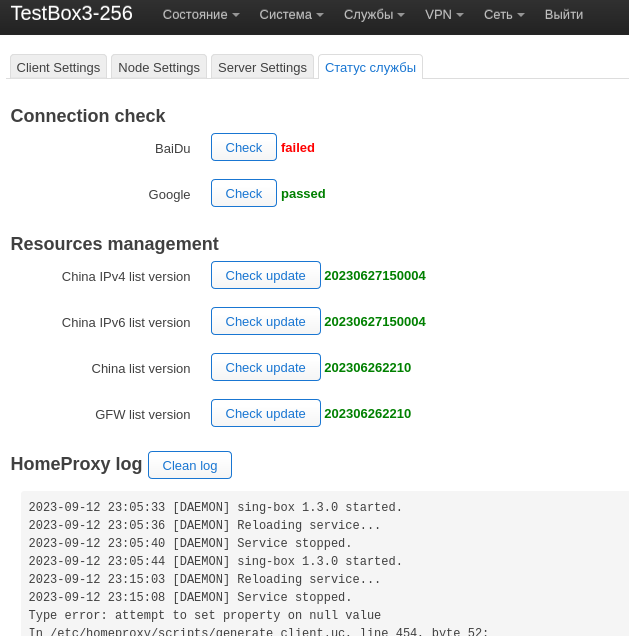Expand the VPN menu
629x636 pixels.
point(444,15)
